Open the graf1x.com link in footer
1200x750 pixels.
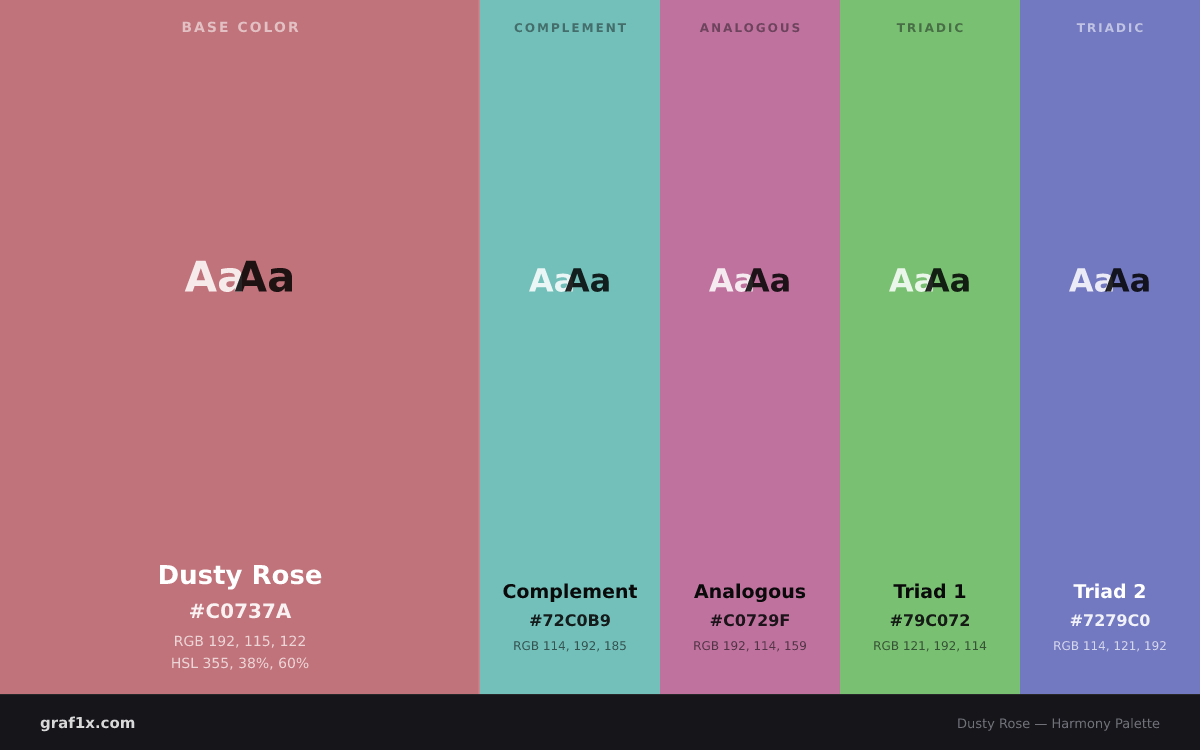pyautogui.click(x=88, y=723)
